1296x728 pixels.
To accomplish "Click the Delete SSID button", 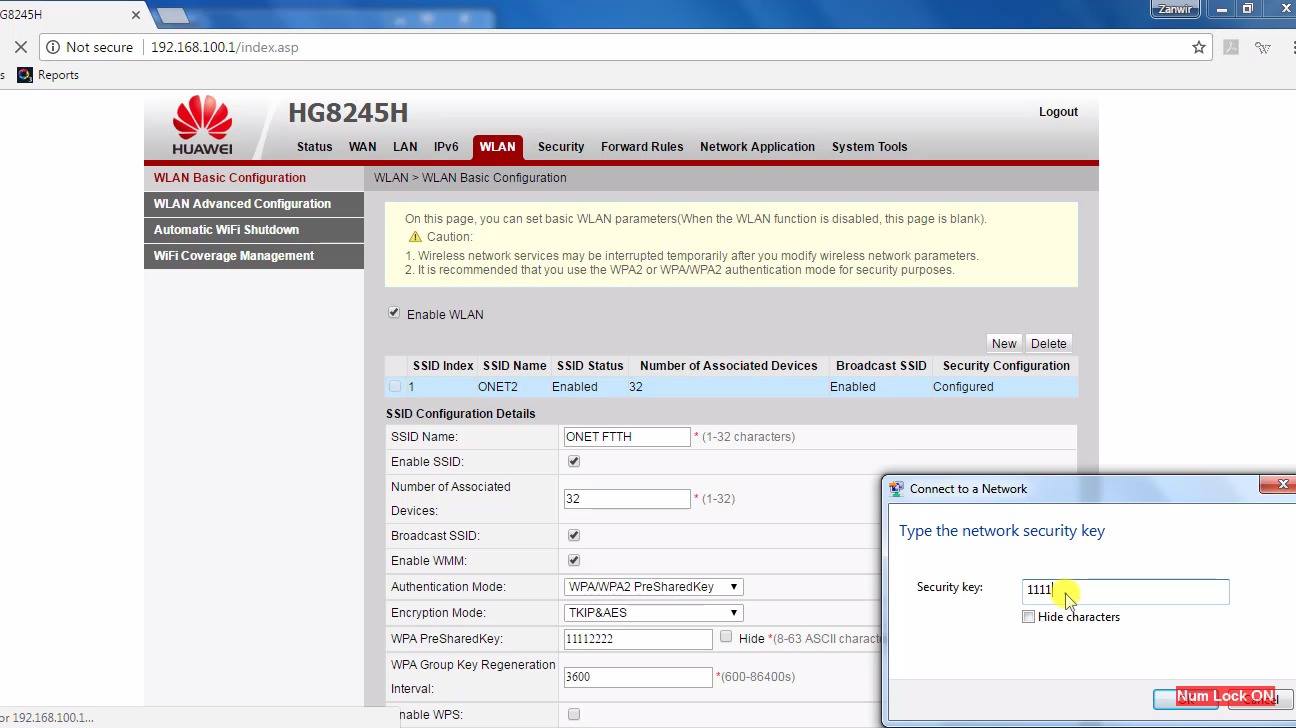I will 1048,343.
